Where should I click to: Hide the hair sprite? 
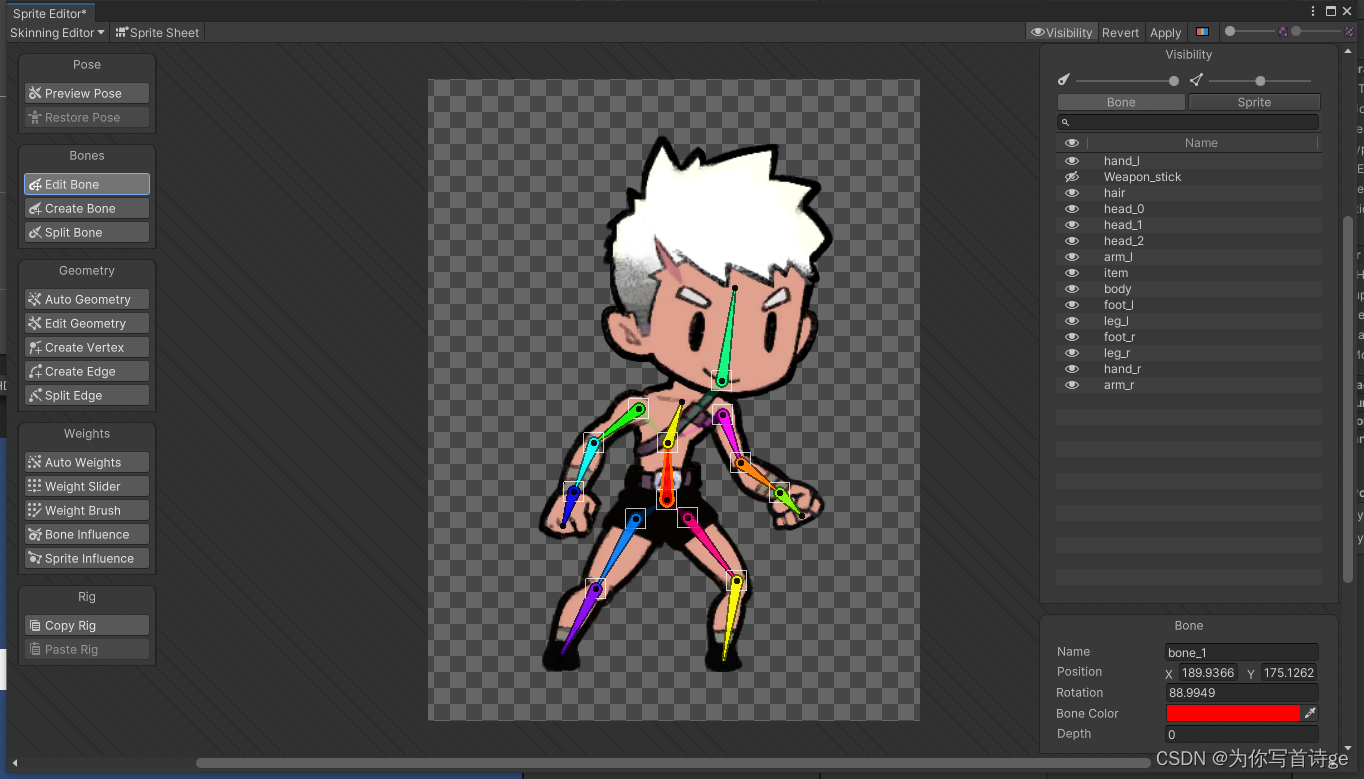1072,193
